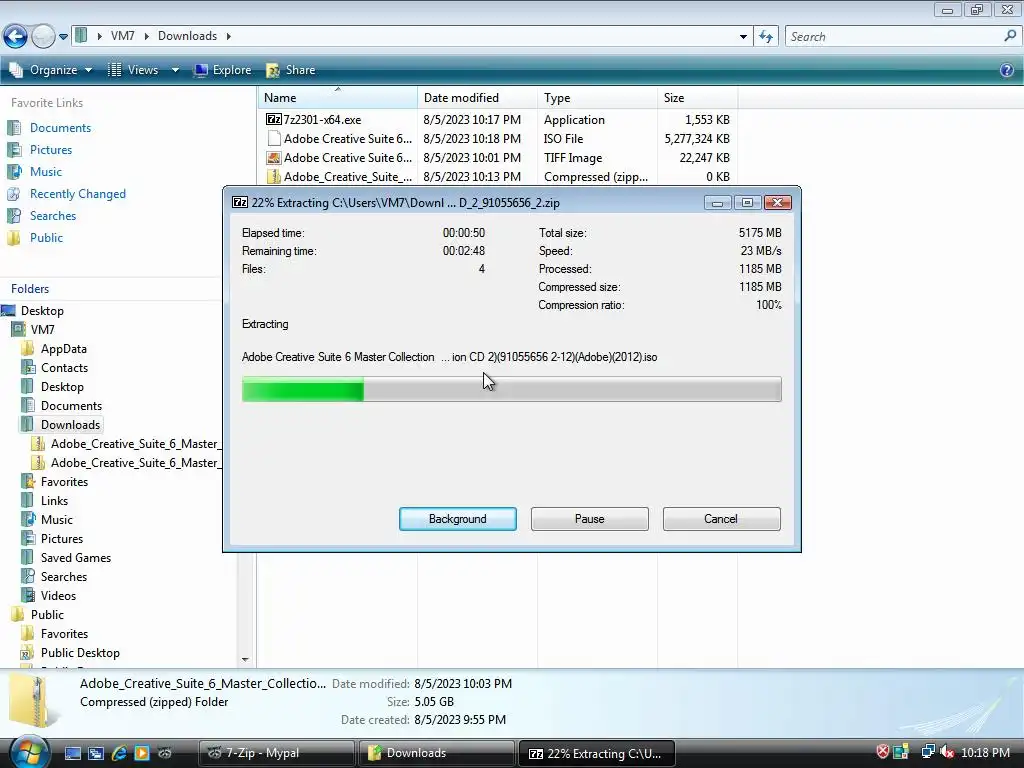Open the Organize menu
This screenshot has width=1024, height=768.
coord(51,70)
